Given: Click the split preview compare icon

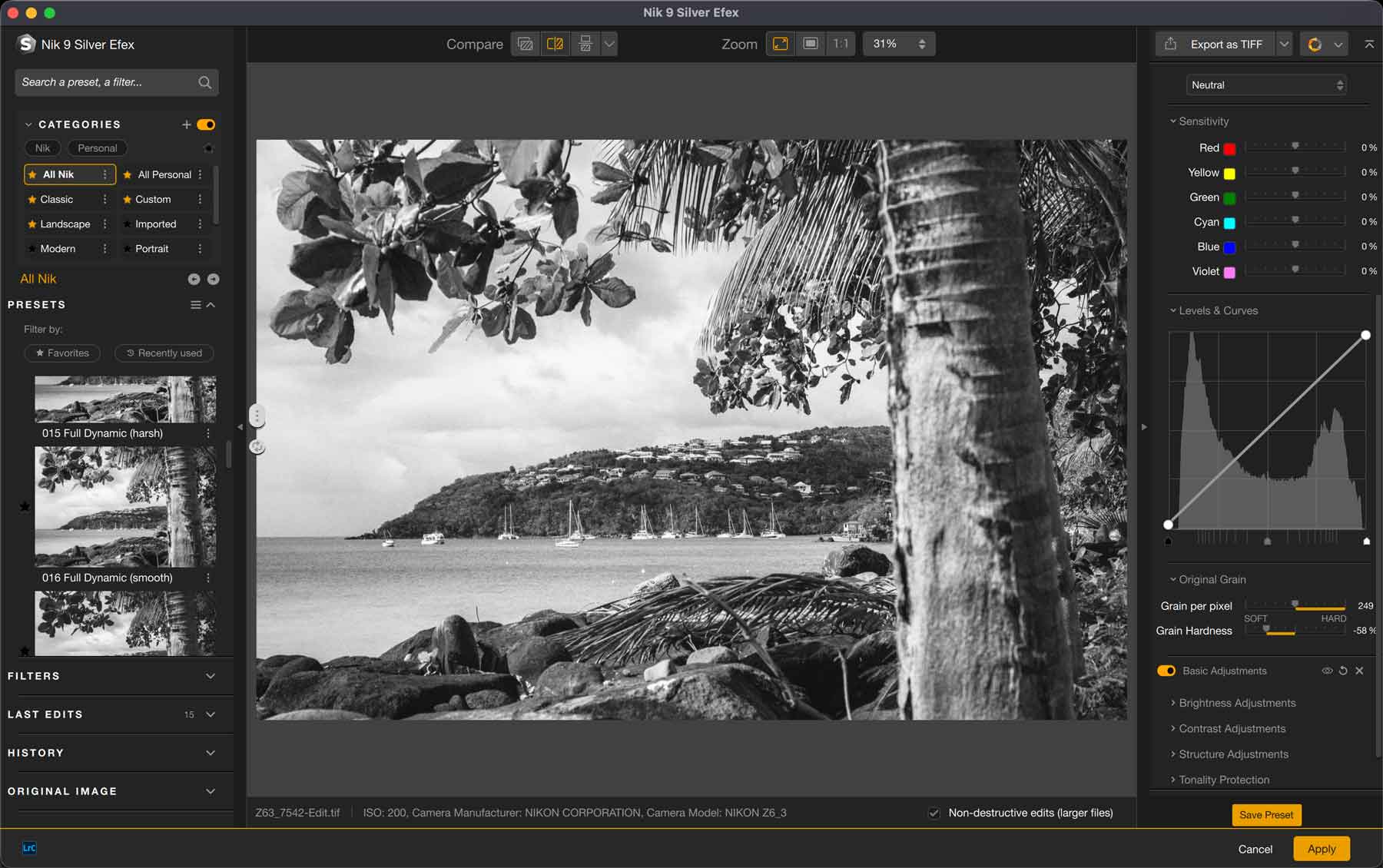Looking at the screenshot, I should (x=555, y=44).
